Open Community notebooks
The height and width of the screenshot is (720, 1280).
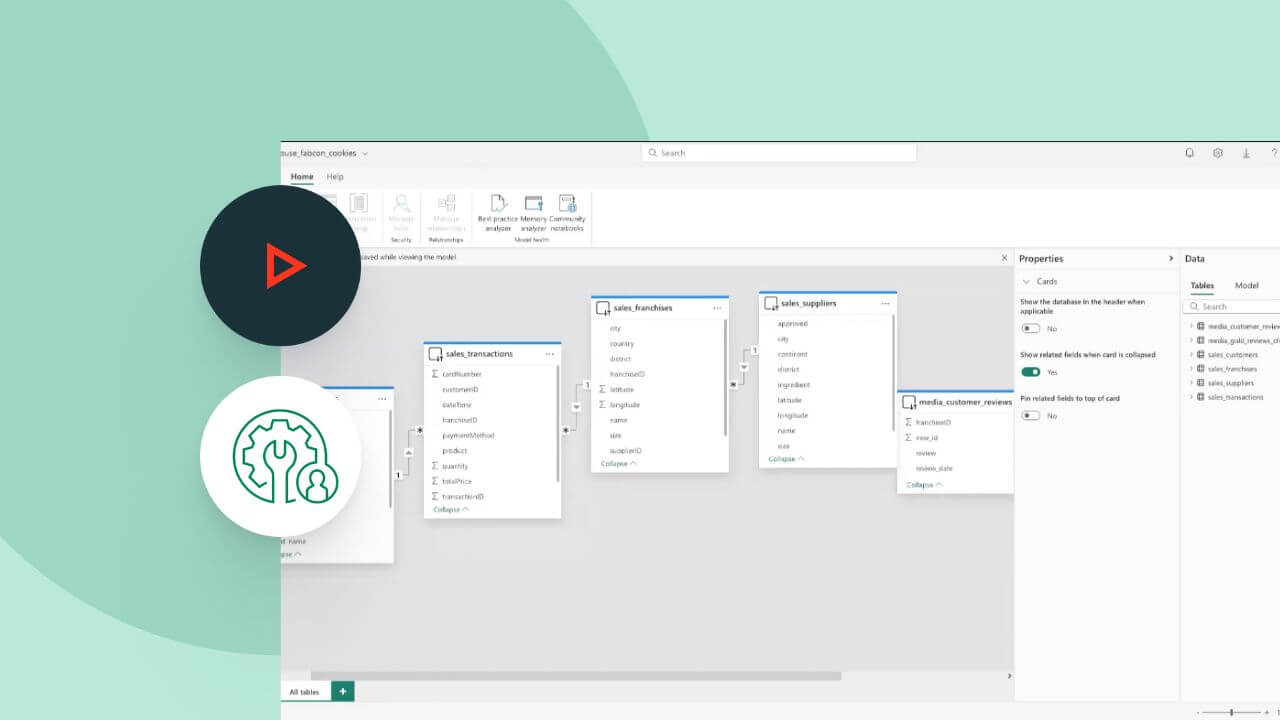(567, 213)
